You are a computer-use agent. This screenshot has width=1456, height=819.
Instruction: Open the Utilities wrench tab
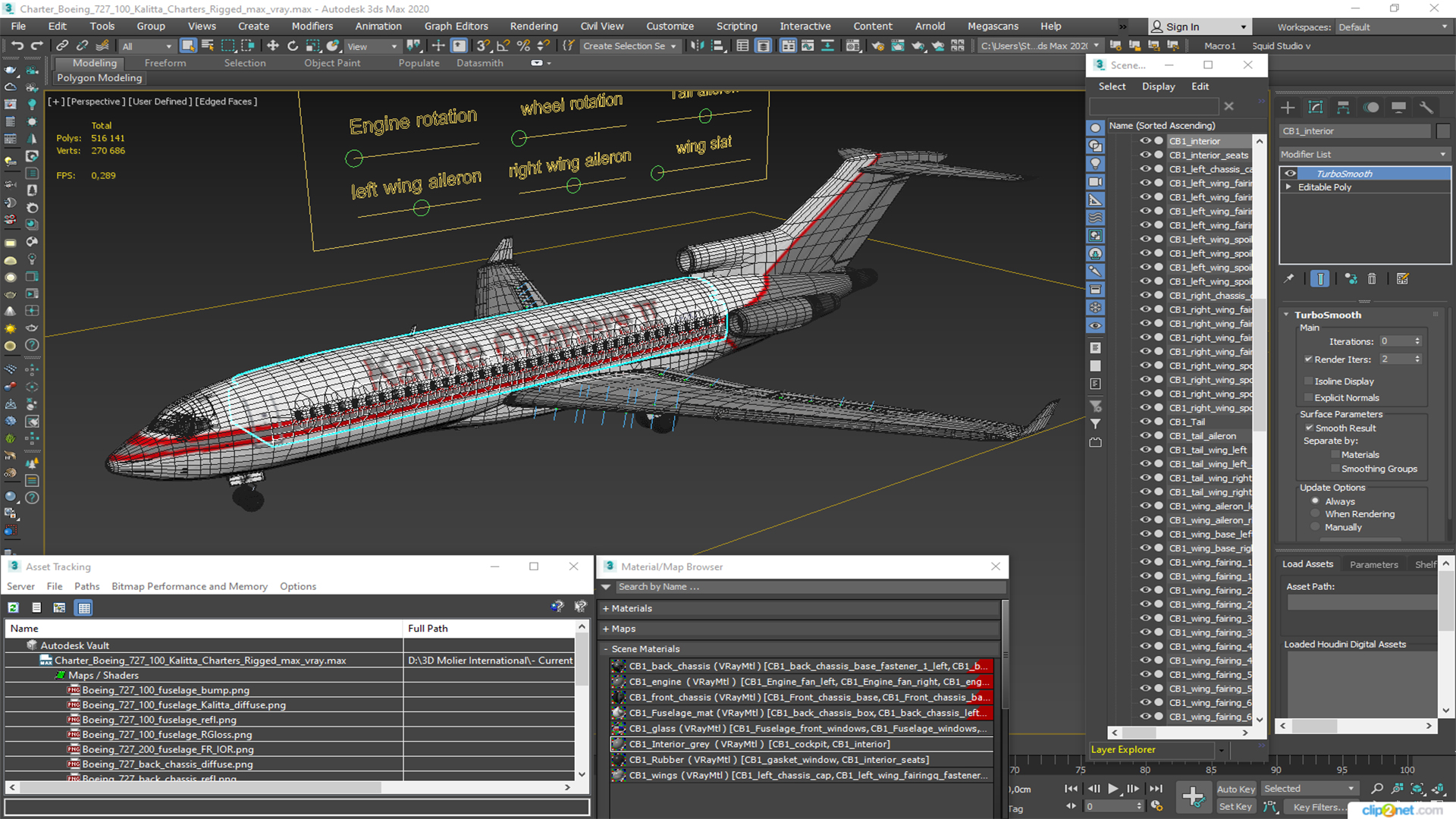pos(1426,108)
